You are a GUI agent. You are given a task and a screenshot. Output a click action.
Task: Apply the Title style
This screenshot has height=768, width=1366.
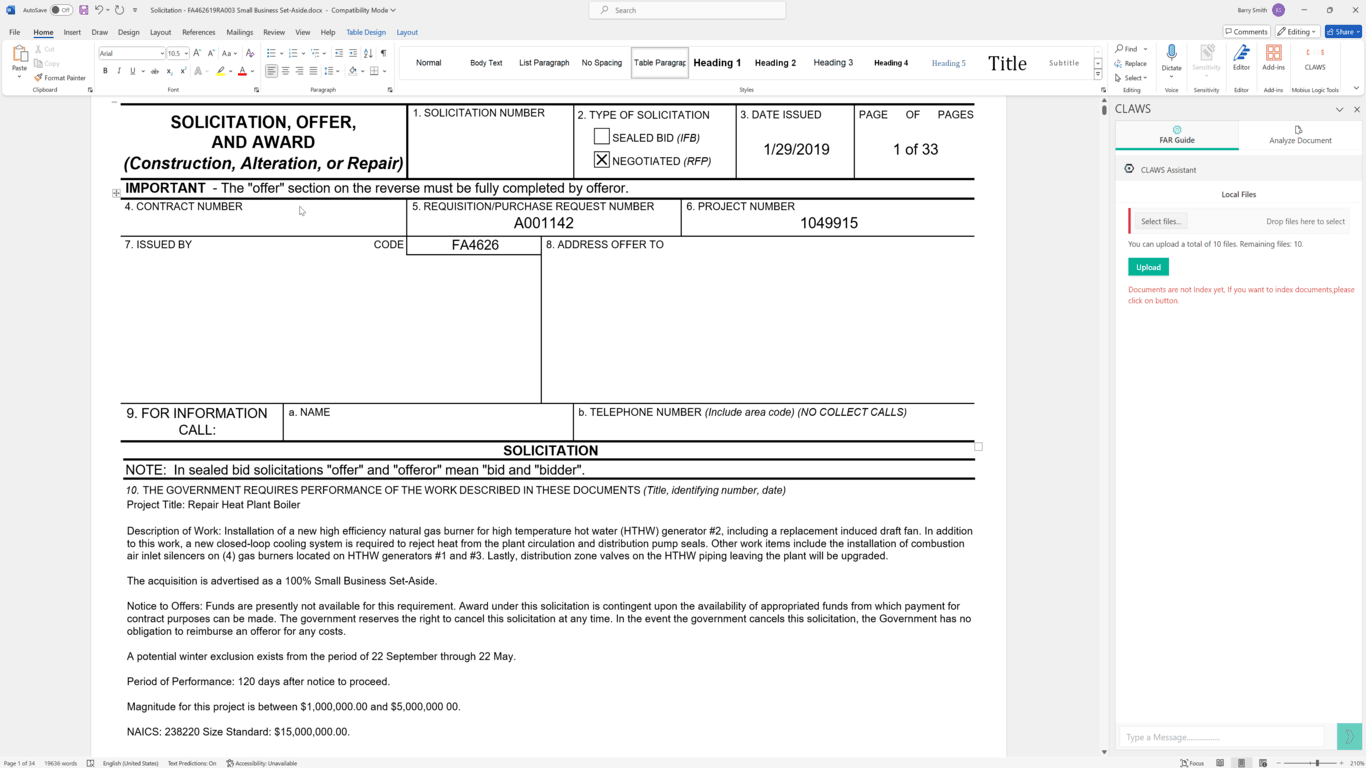coord(1007,63)
